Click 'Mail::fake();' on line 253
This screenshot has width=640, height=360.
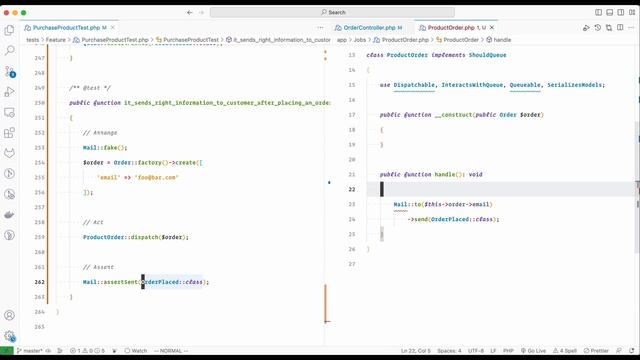[x=105, y=148]
